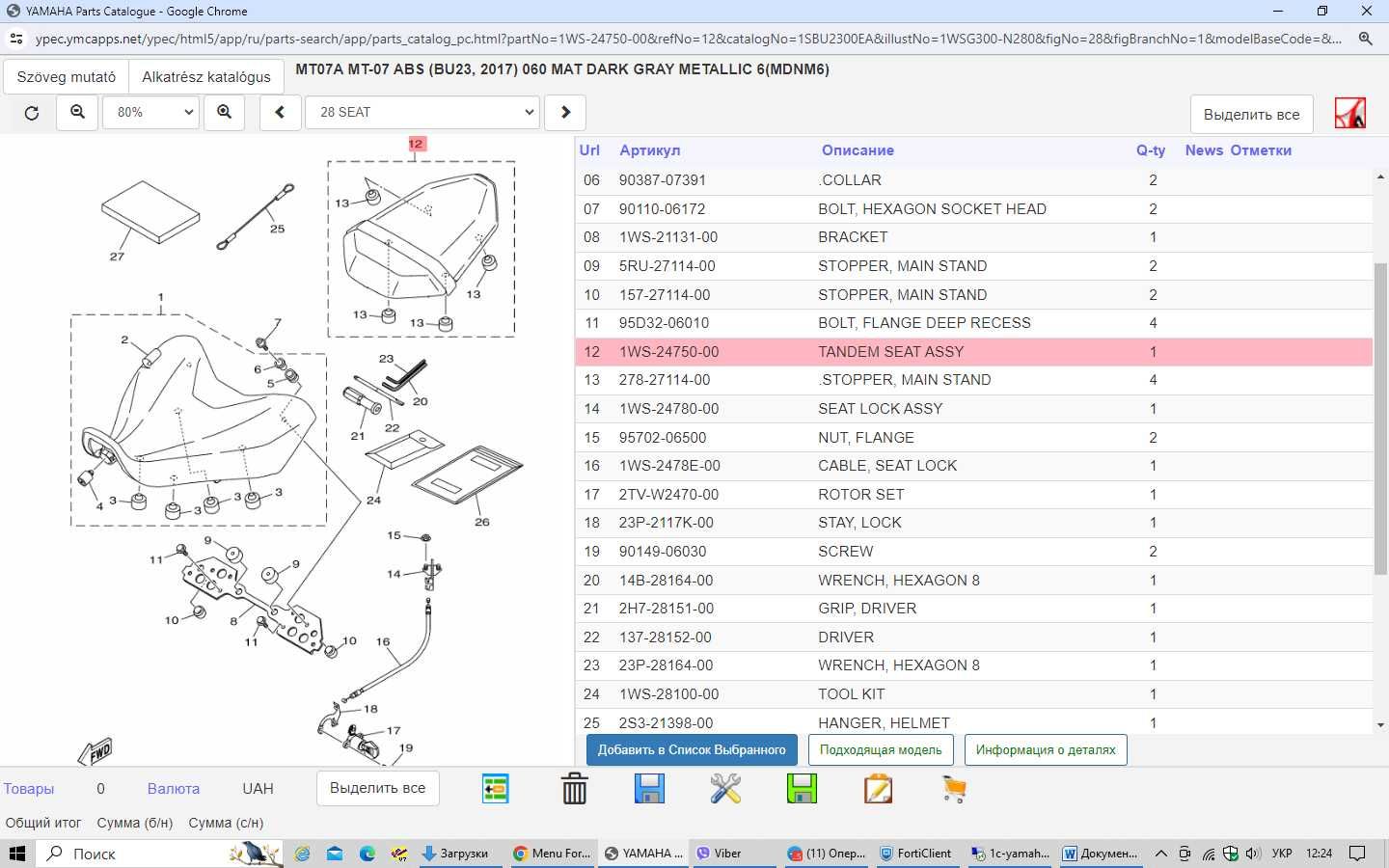Click the site information icon in address bar
Image resolution: width=1389 pixels, height=868 pixels.
pyautogui.click(x=15, y=40)
